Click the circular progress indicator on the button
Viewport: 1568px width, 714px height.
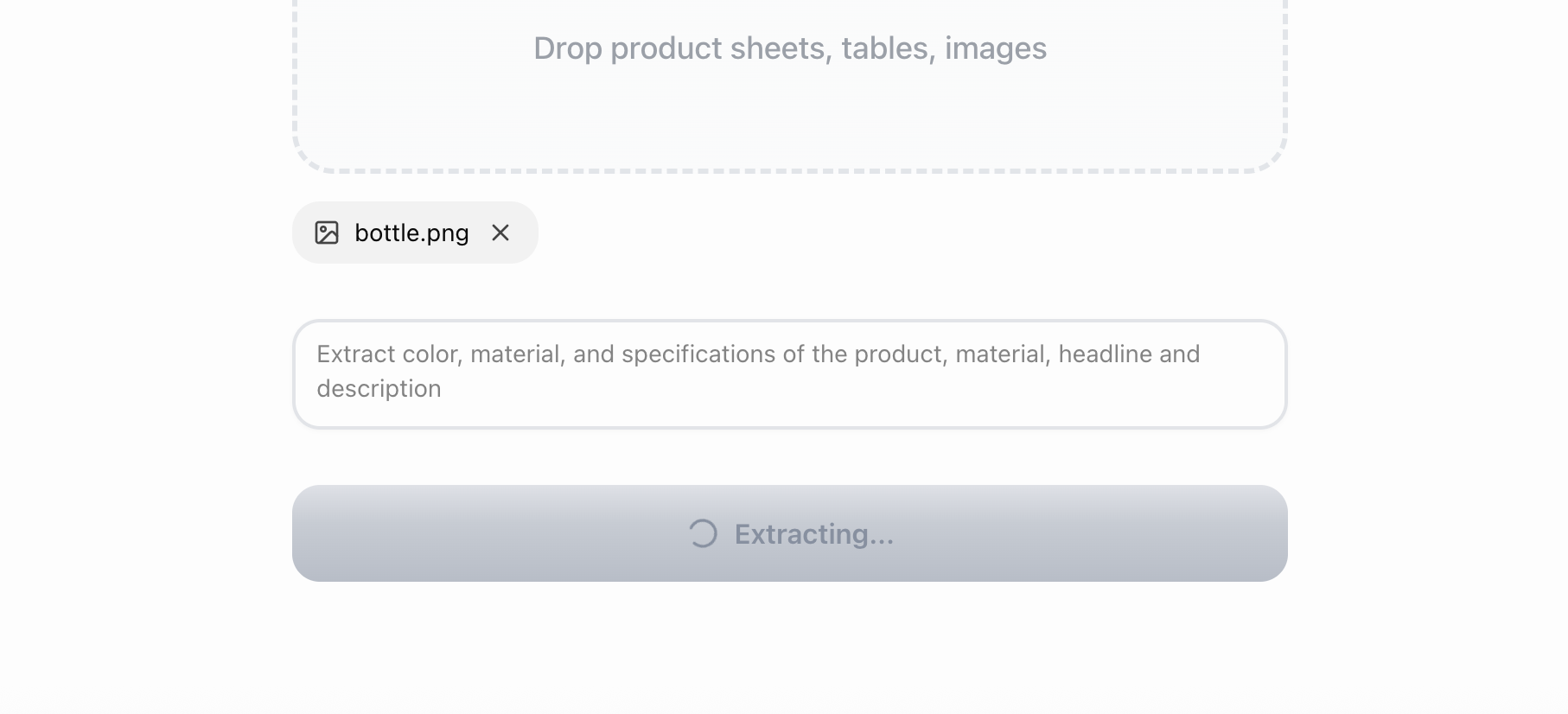703,533
